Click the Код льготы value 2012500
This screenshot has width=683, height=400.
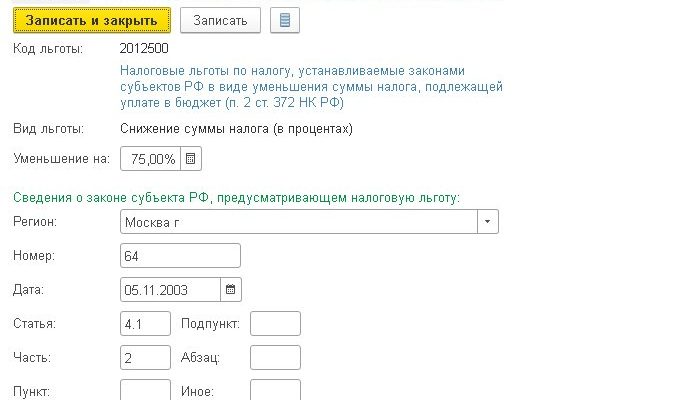coord(143,48)
